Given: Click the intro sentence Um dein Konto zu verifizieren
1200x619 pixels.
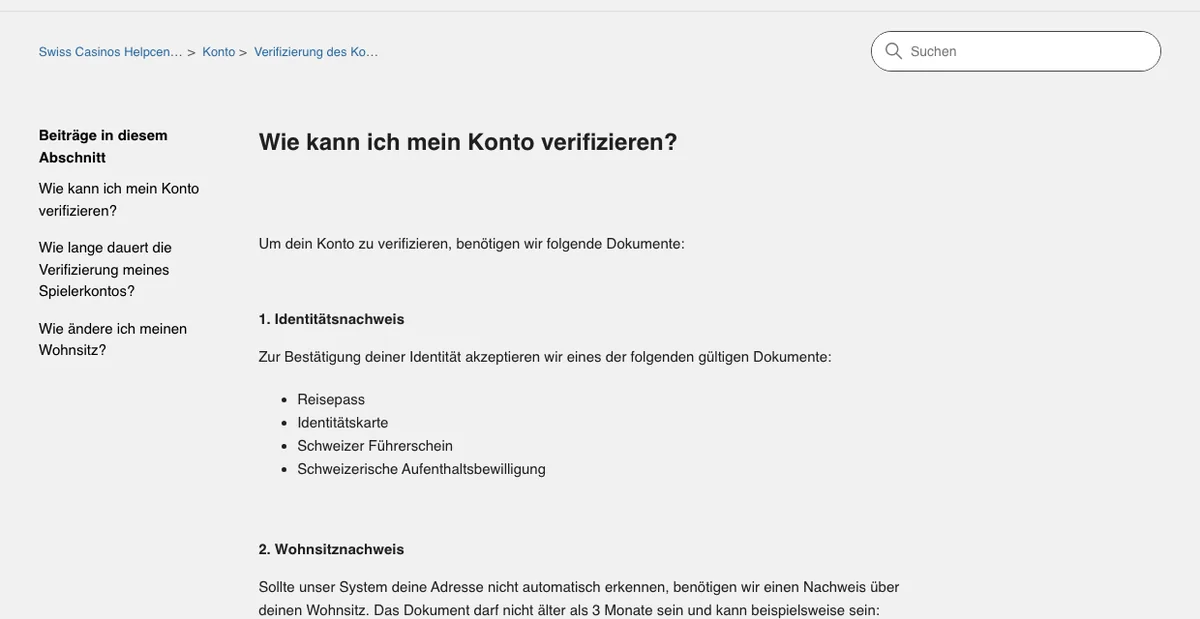Looking at the screenshot, I should tap(472, 243).
